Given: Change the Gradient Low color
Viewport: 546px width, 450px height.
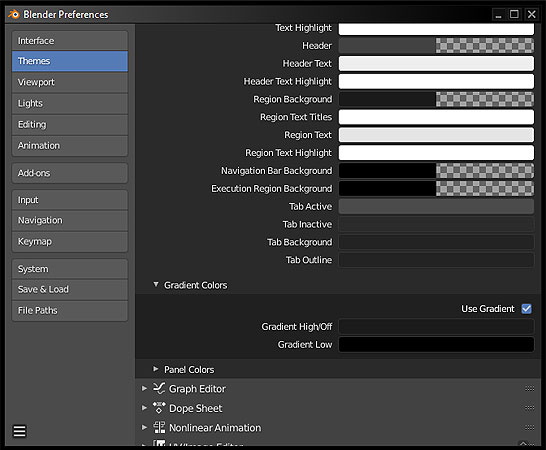Looking at the screenshot, I should click(x=436, y=344).
